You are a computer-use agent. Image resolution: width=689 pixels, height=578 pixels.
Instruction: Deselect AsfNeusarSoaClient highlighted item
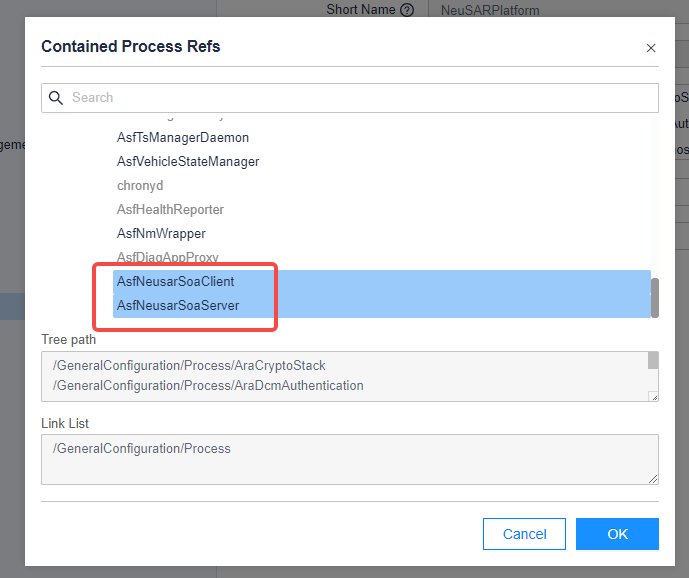175,281
